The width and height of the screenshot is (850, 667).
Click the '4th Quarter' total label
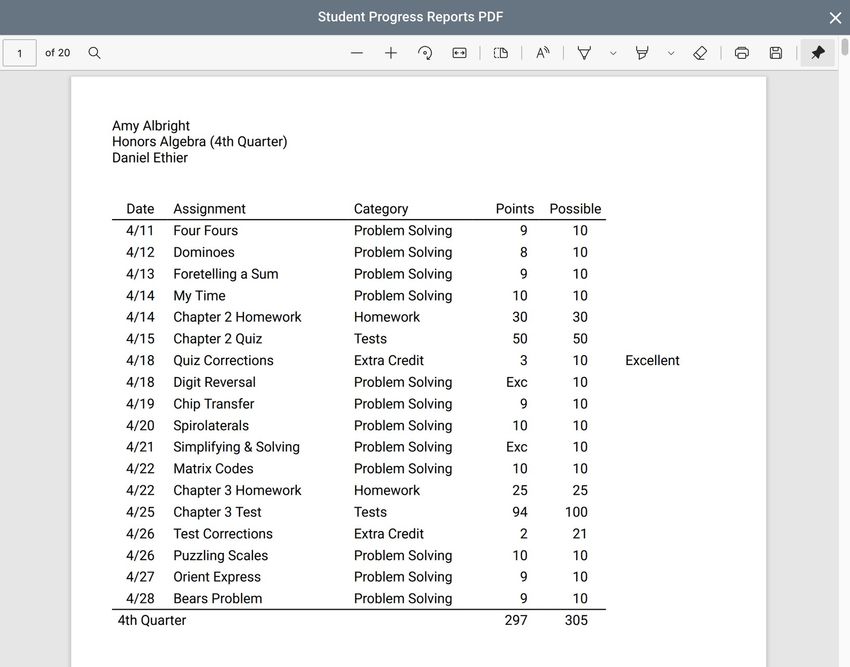[x=152, y=620]
